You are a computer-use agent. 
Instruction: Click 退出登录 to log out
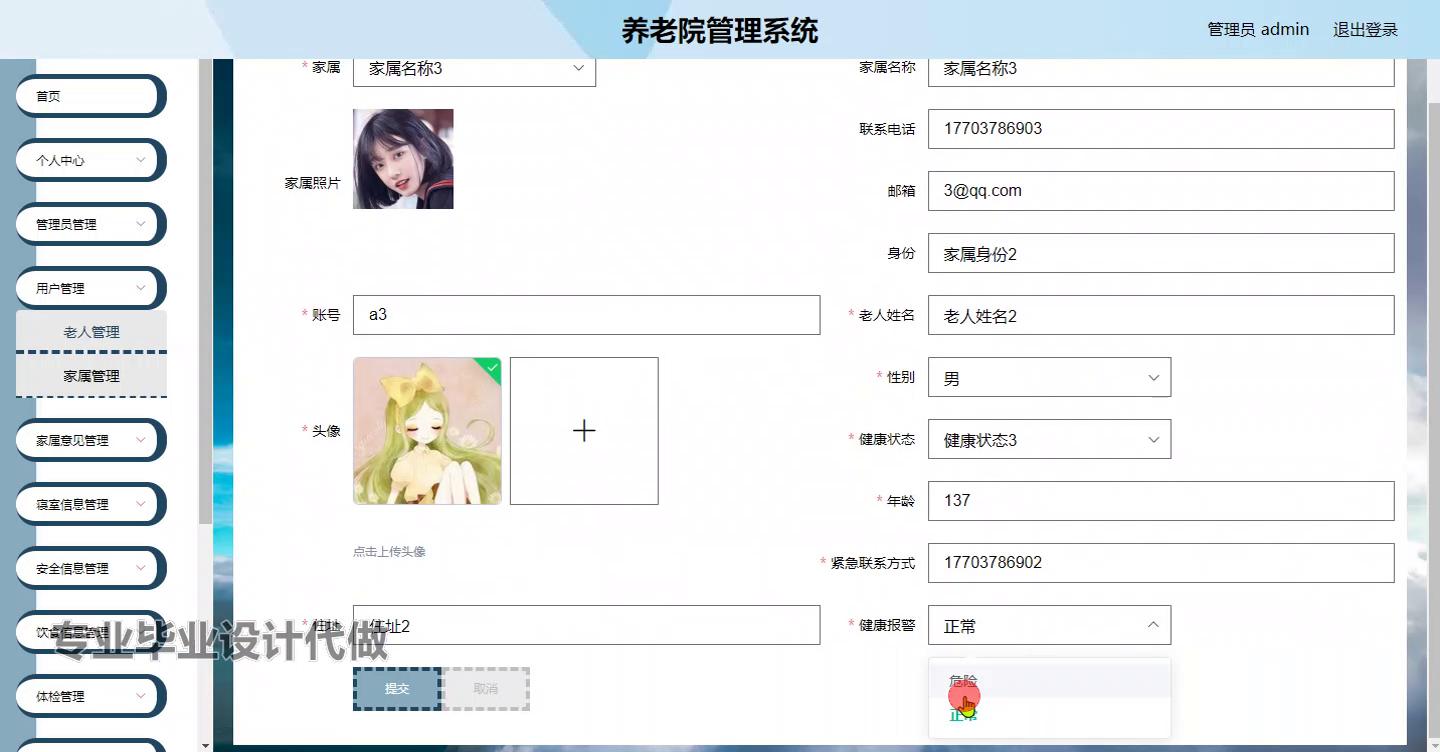(1365, 30)
